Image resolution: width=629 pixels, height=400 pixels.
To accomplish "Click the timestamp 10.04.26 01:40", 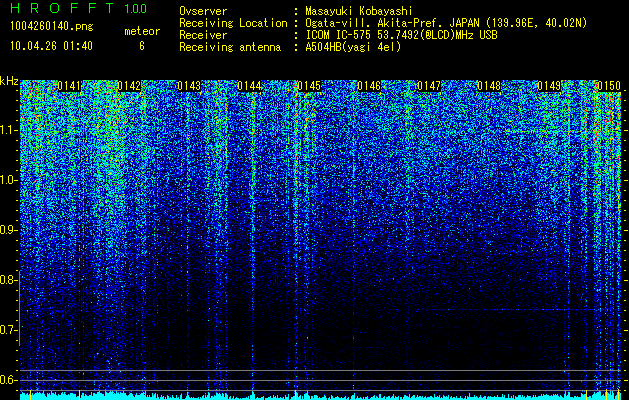I will tap(51, 46).
